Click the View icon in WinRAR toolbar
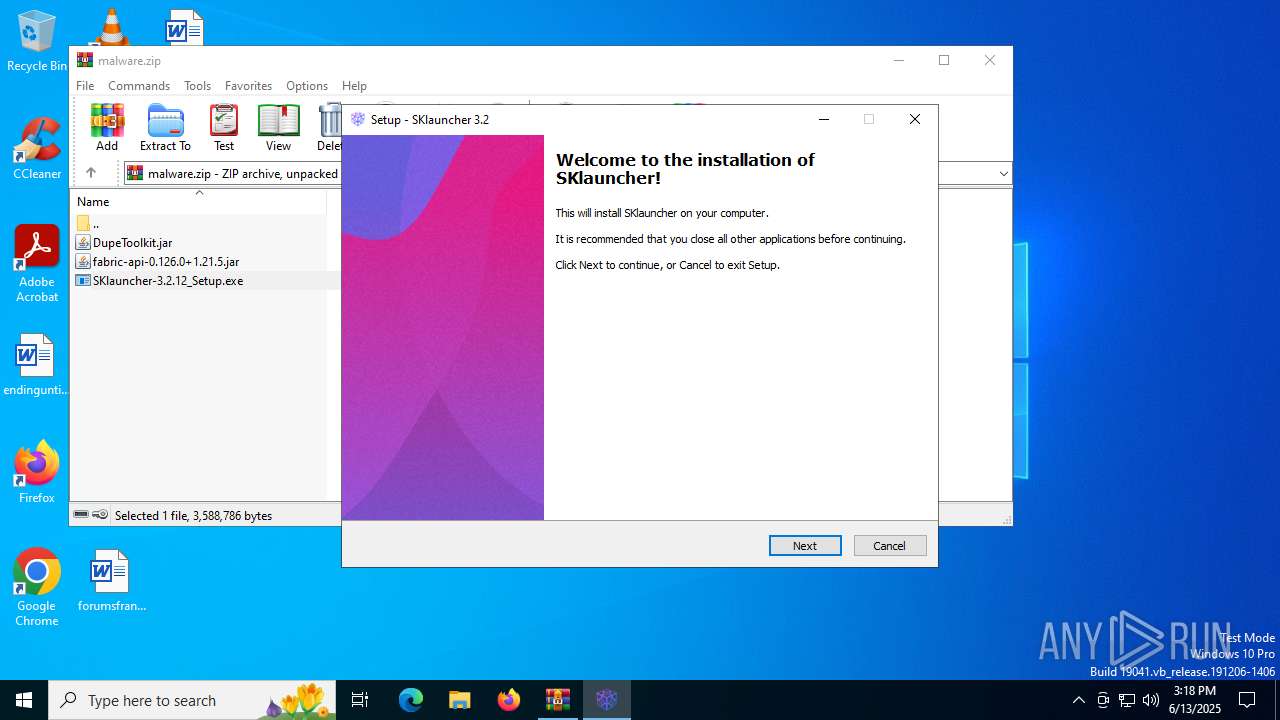The image size is (1280, 720). [278, 127]
